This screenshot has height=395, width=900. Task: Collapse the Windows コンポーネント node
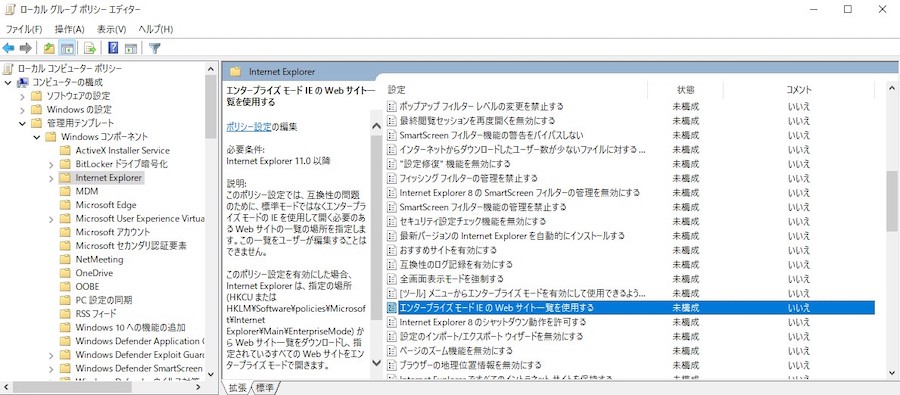point(37,137)
